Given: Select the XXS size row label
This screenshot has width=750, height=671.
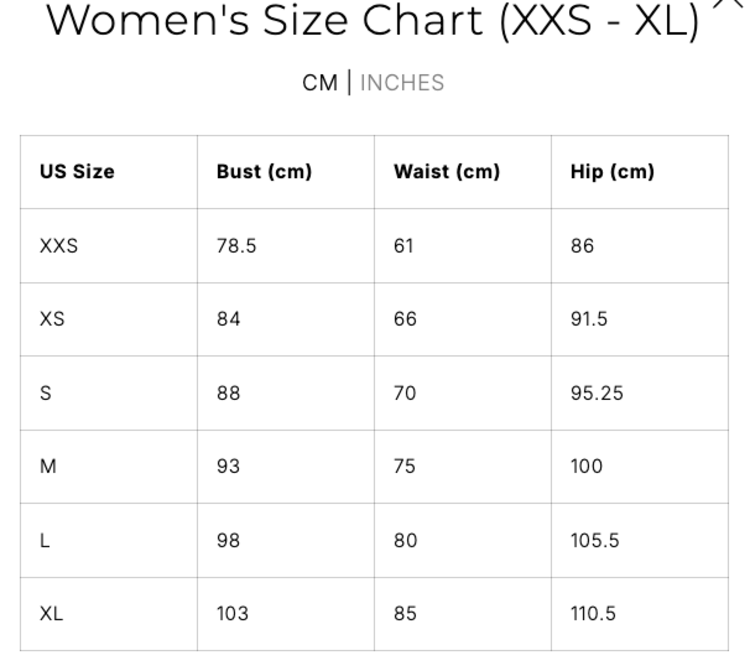Looking at the screenshot, I should pyautogui.click(x=59, y=245).
